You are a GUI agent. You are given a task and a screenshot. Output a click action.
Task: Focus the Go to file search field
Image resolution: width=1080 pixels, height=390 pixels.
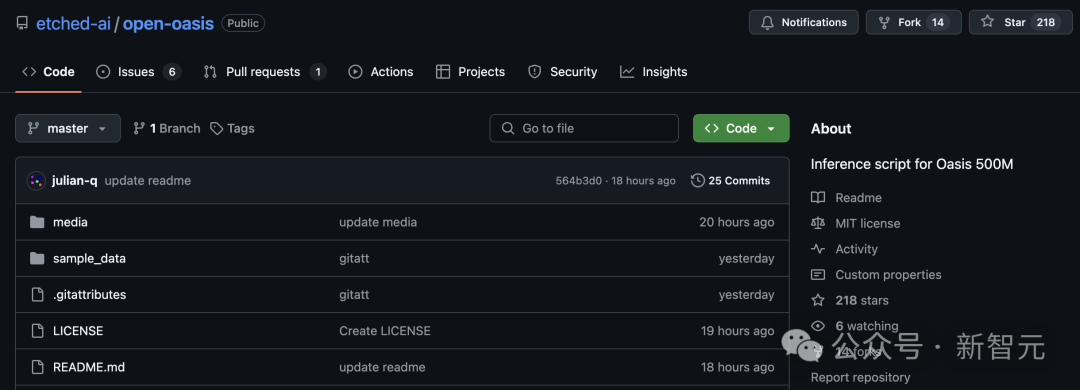pos(584,128)
